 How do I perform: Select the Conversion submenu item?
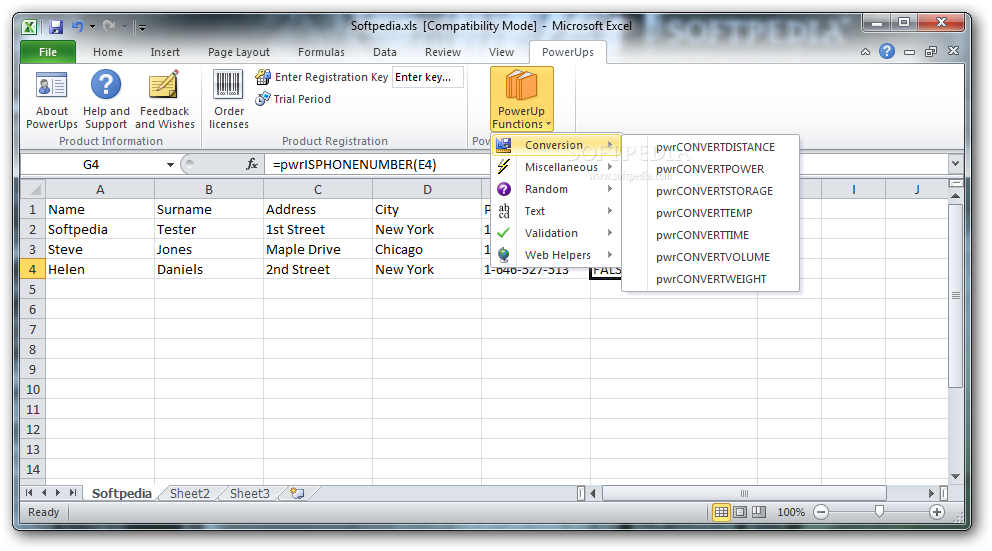tap(556, 145)
